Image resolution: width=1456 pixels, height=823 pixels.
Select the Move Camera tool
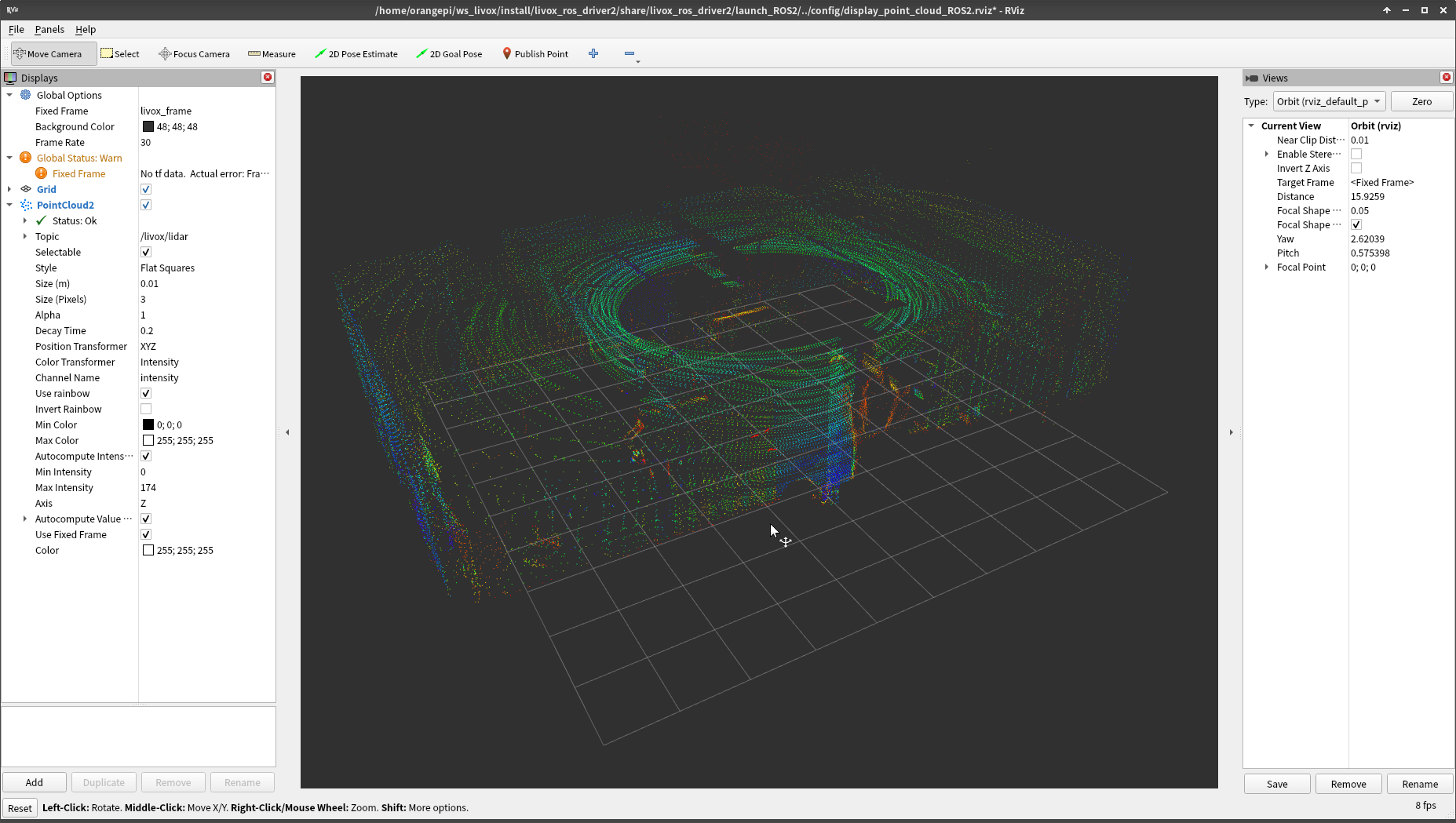[x=49, y=54]
